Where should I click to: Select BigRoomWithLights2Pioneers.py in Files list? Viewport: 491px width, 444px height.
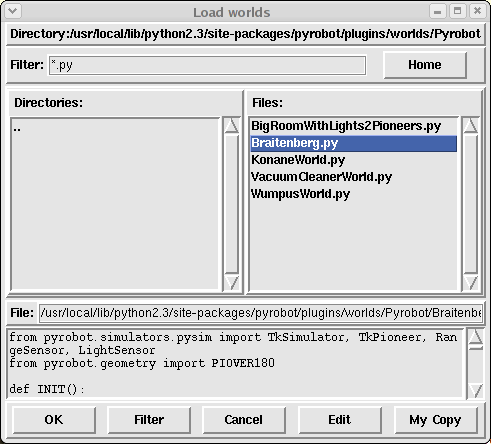(x=353, y=126)
